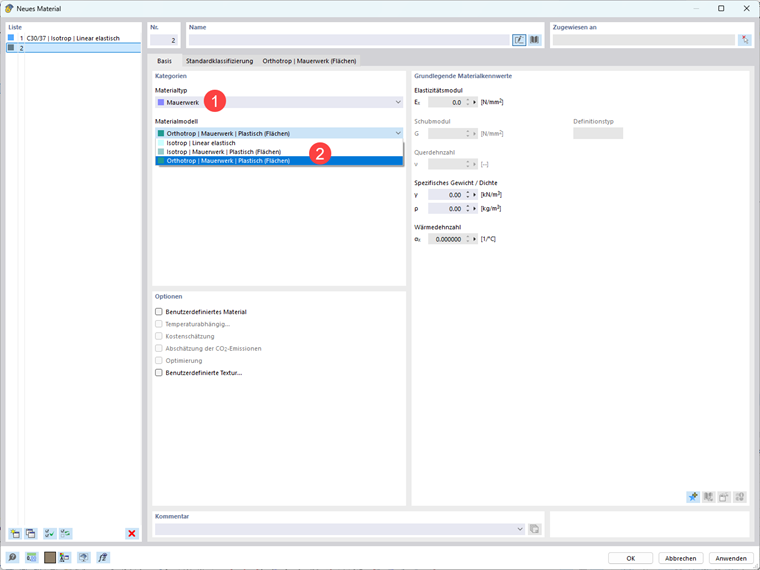Click the third greyed icon in material values toolbar
760x570 pixels.
pyautogui.click(x=724, y=497)
